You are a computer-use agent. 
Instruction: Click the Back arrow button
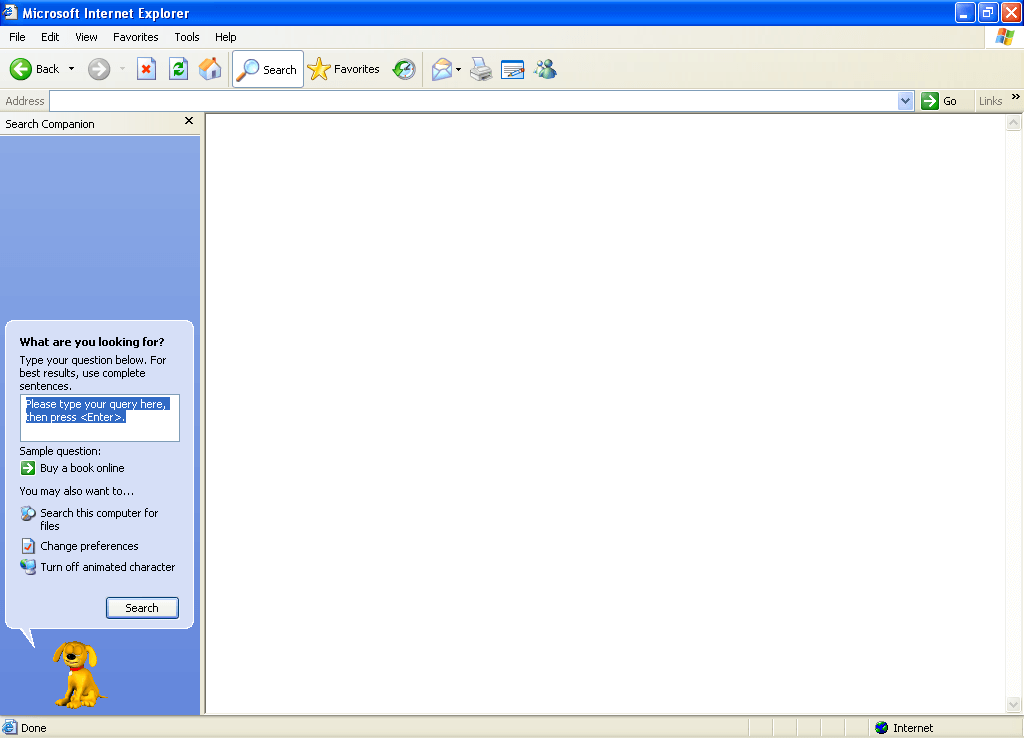coord(34,69)
